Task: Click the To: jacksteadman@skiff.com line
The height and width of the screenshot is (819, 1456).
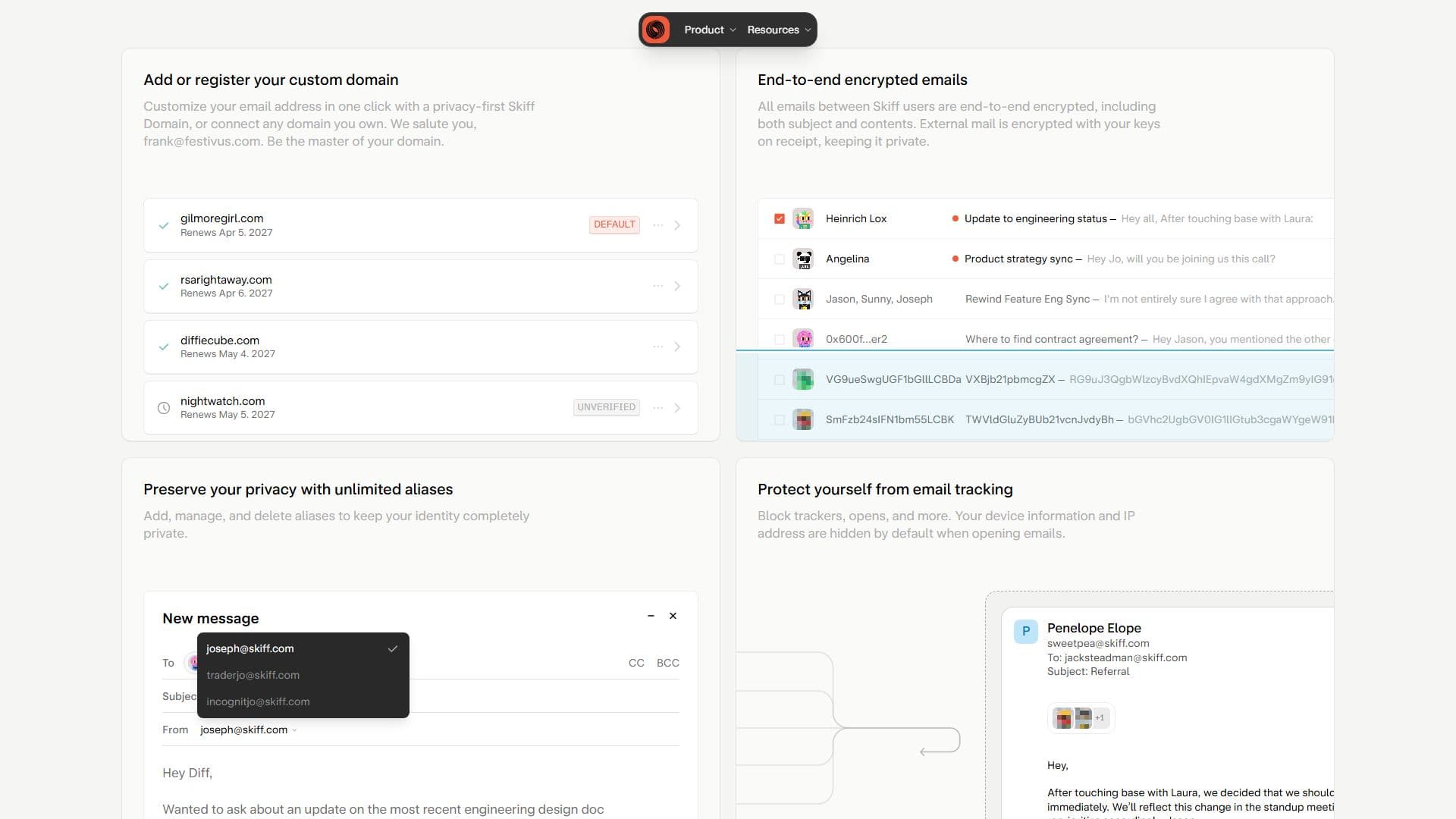Action: pyautogui.click(x=1117, y=657)
